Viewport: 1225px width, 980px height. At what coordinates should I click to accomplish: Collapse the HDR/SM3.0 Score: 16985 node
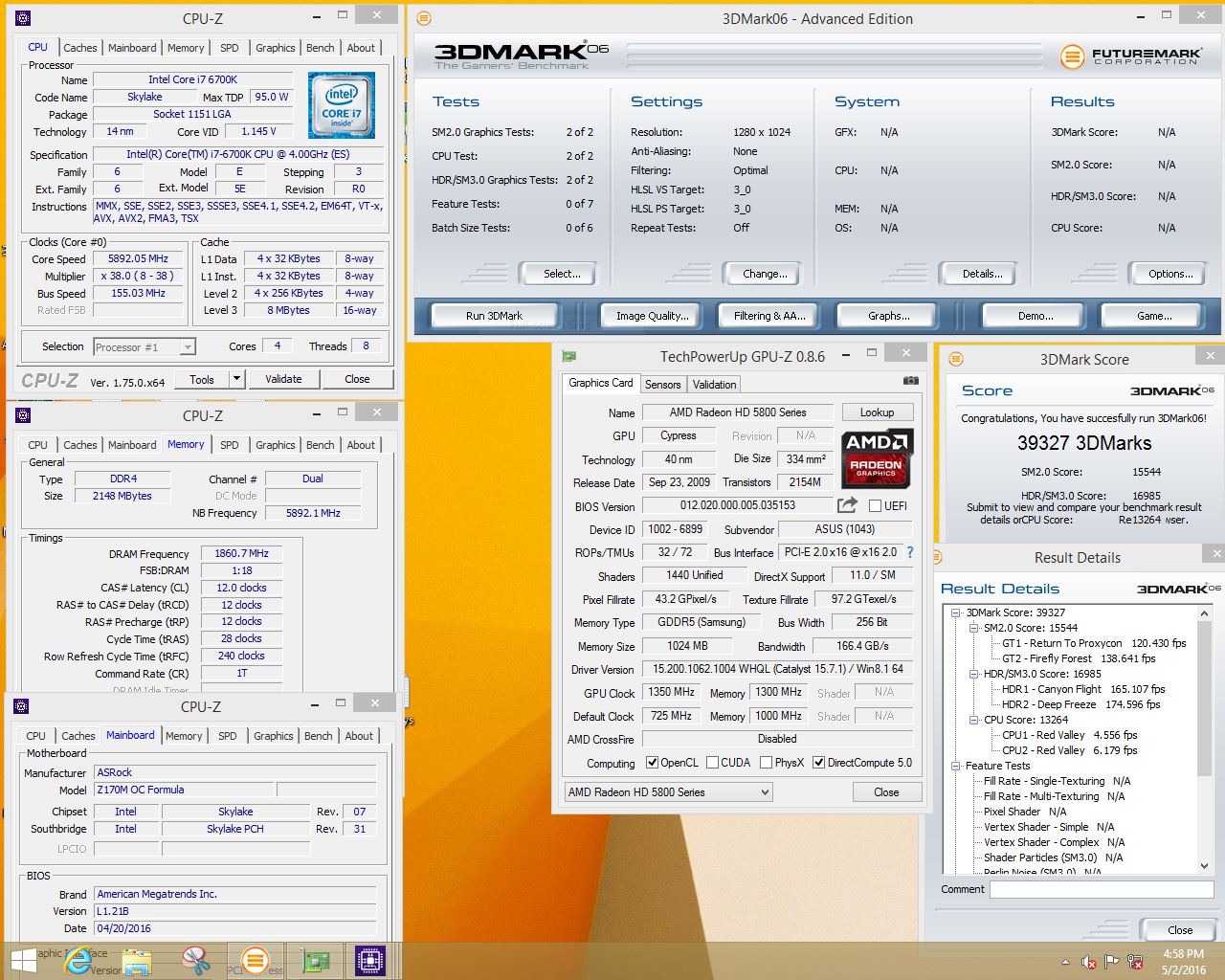coord(974,674)
